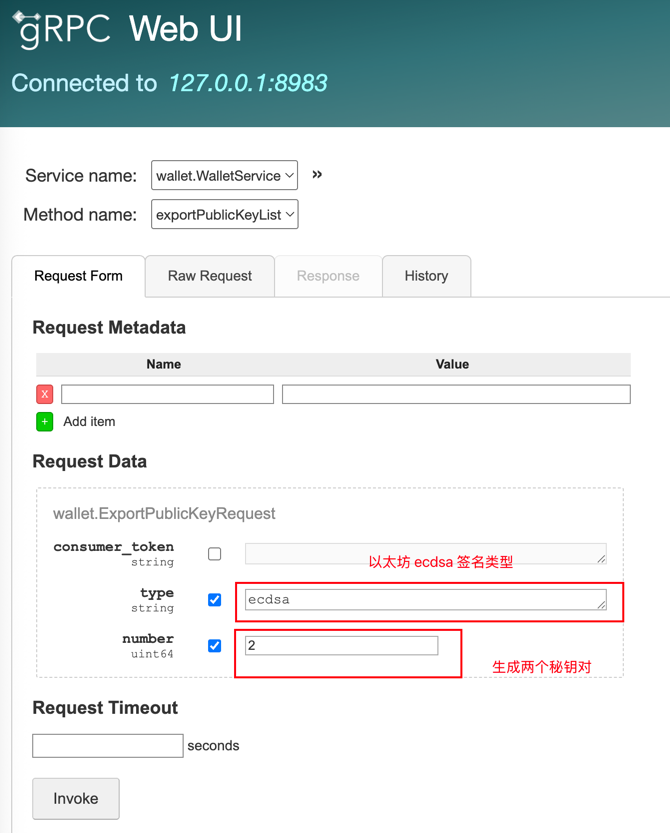Uncheck the type field checkbox
Image resolution: width=670 pixels, height=833 pixels.
coord(215,600)
